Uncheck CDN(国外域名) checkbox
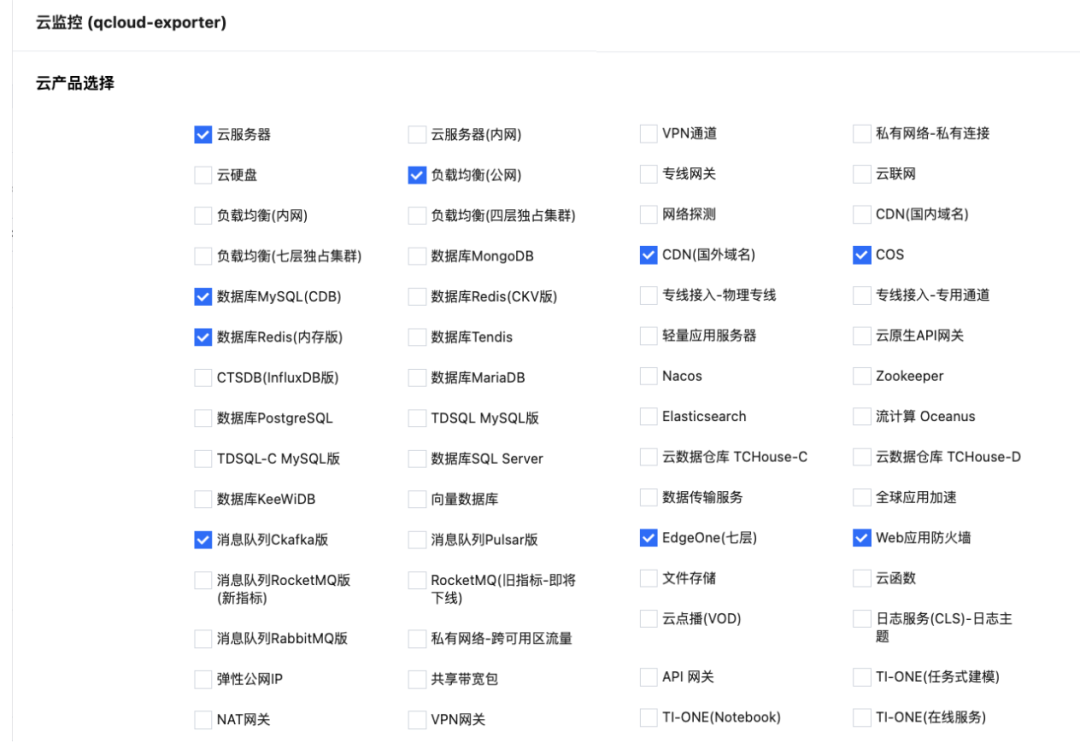1080x743 pixels. pos(648,255)
